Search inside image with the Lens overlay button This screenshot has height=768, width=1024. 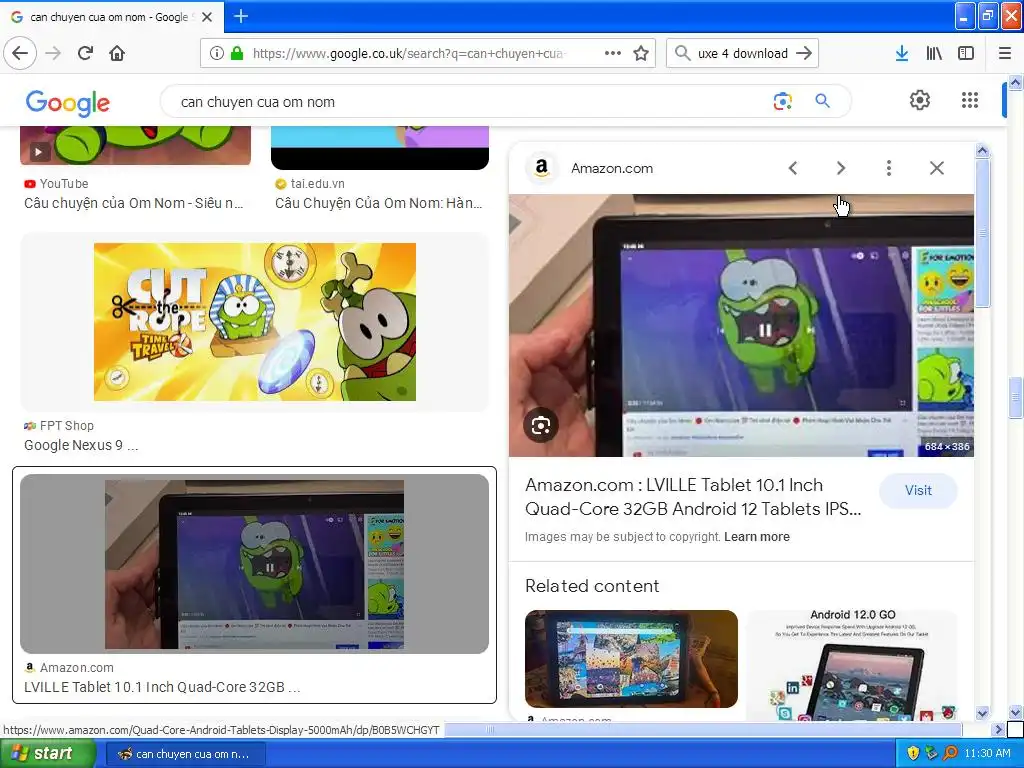541,426
